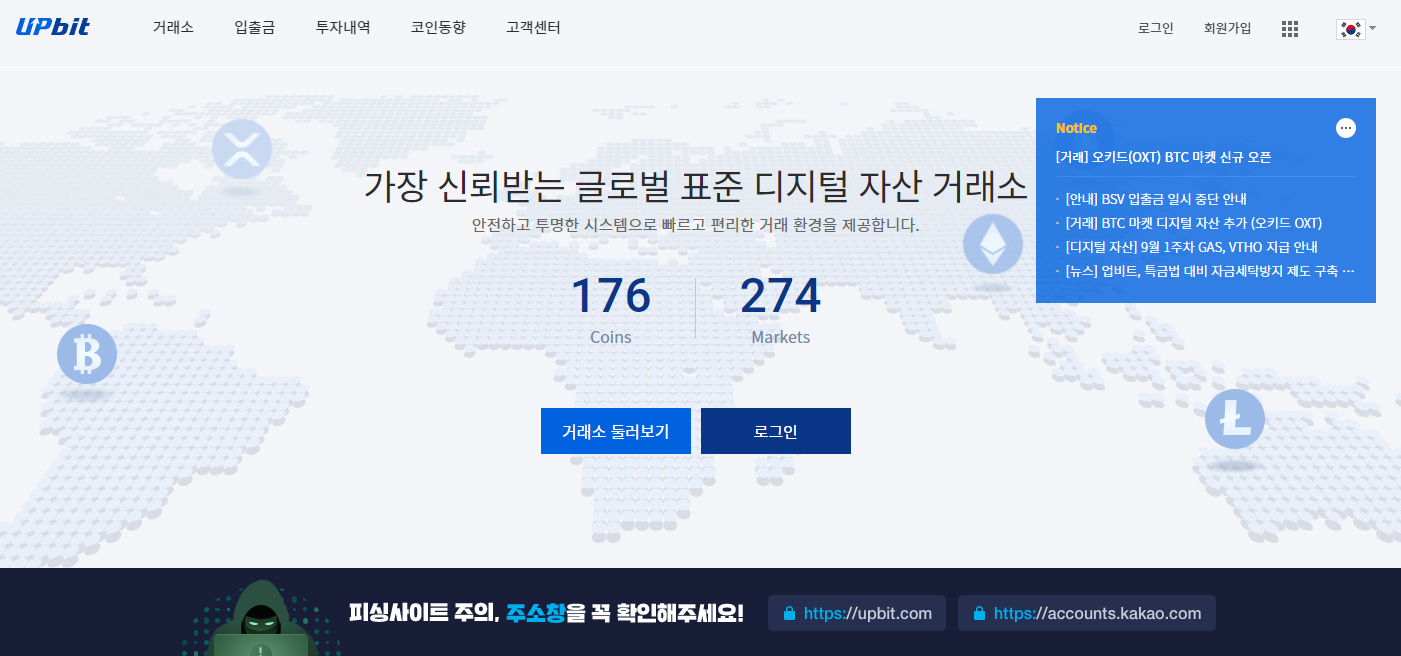Click the 피싱사이트 주의 warning banner text

coord(546,613)
